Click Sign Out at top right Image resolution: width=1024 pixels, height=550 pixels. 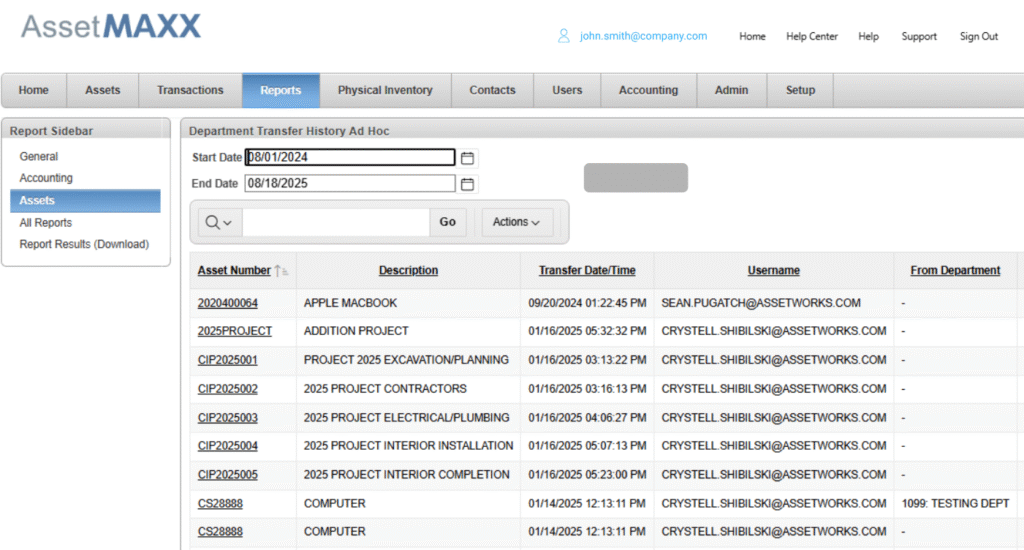click(x=978, y=36)
